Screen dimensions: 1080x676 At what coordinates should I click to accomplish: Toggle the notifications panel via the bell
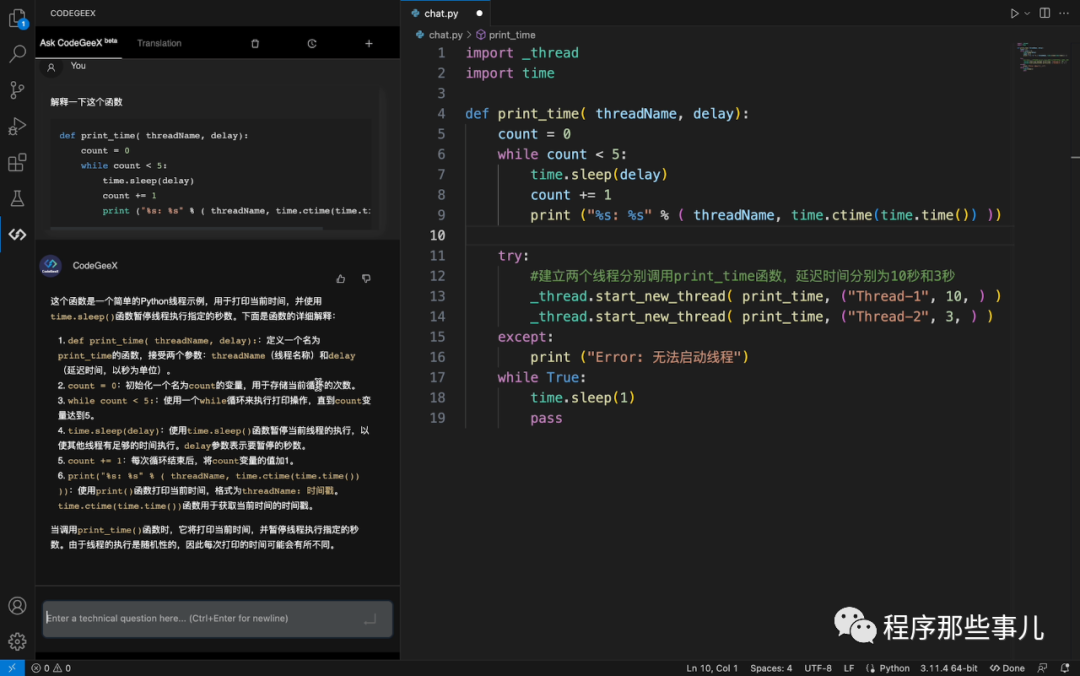tap(1063, 667)
